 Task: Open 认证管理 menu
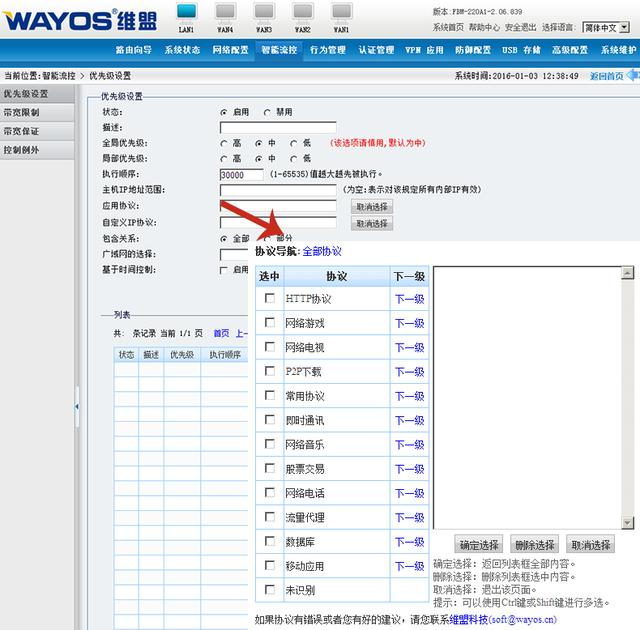[x=376, y=50]
